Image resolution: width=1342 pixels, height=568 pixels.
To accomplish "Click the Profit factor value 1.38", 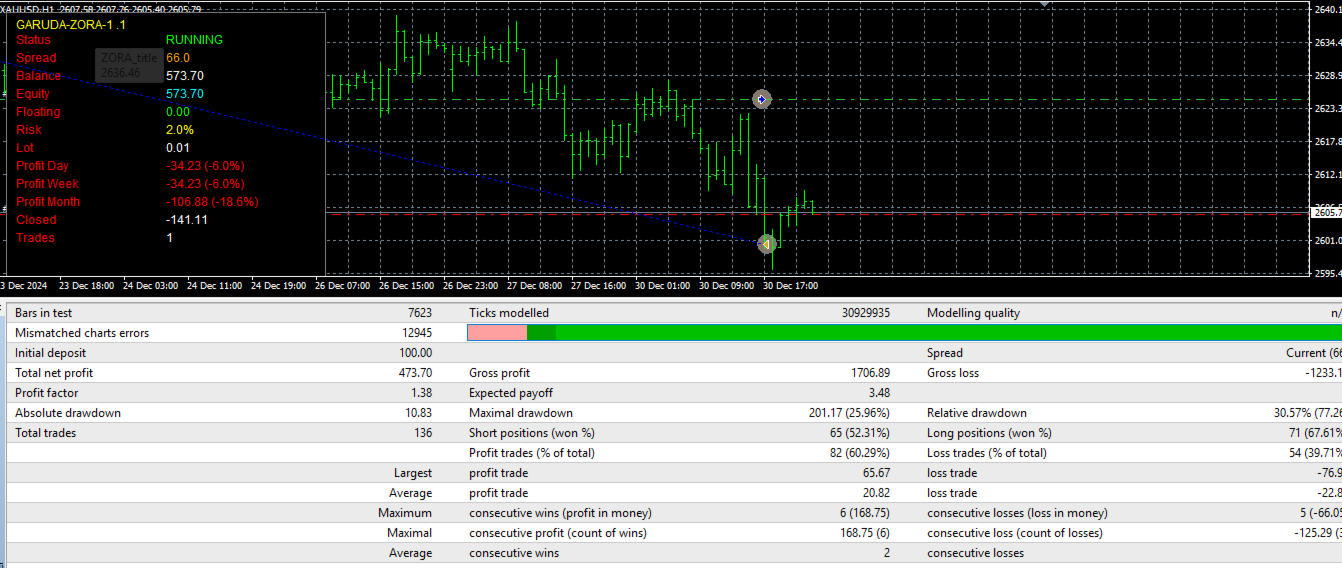I will pyautogui.click(x=421, y=393).
